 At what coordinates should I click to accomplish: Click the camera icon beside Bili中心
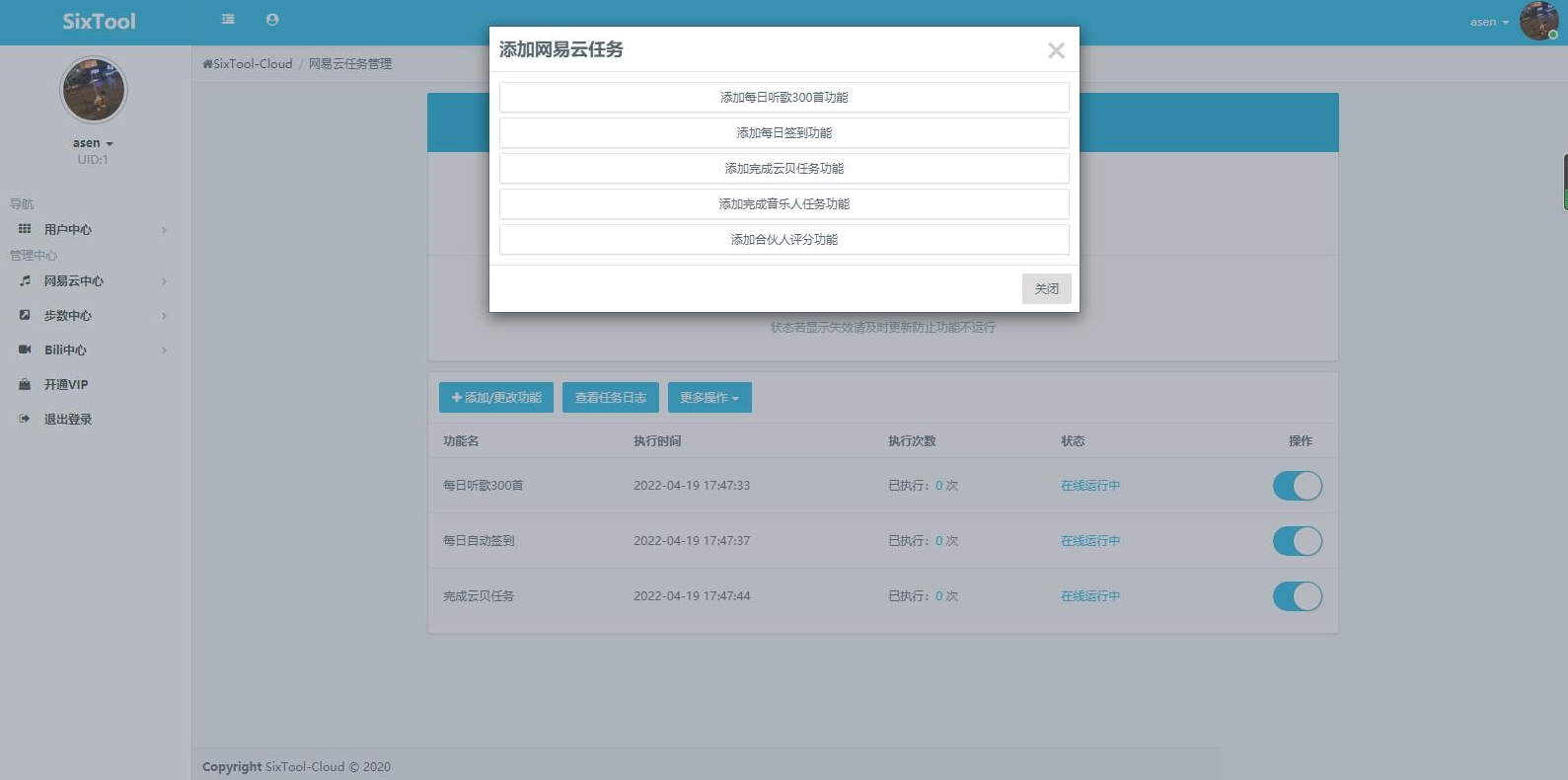click(25, 350)
